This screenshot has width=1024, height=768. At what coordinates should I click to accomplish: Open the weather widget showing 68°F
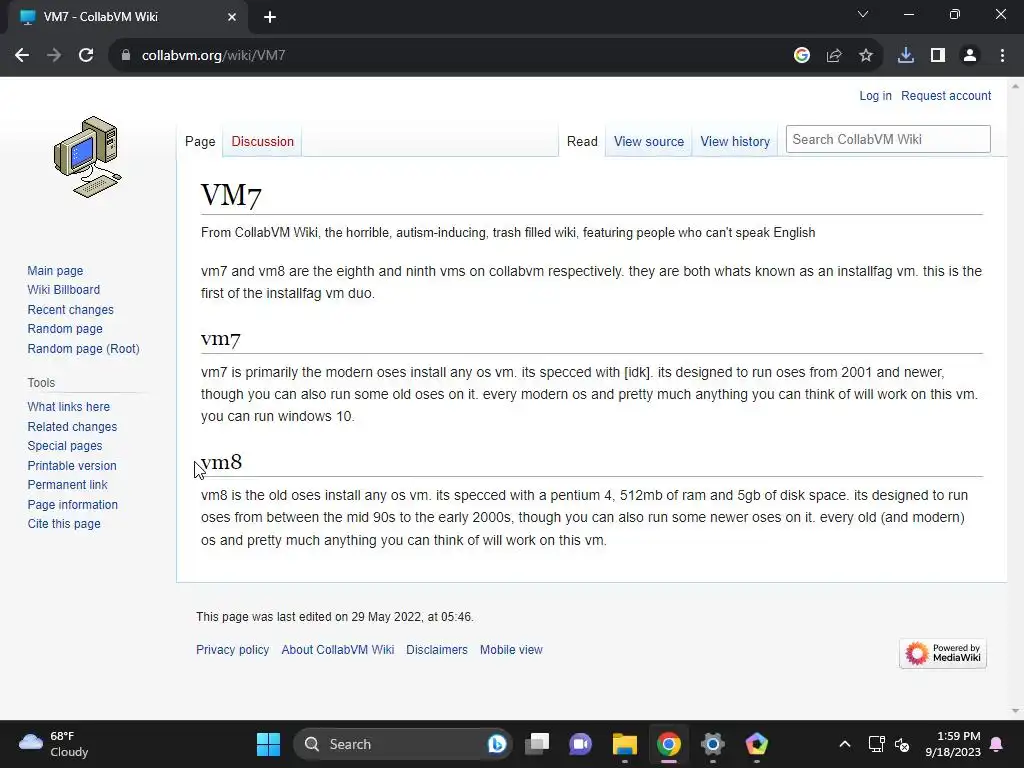point(54,744)
